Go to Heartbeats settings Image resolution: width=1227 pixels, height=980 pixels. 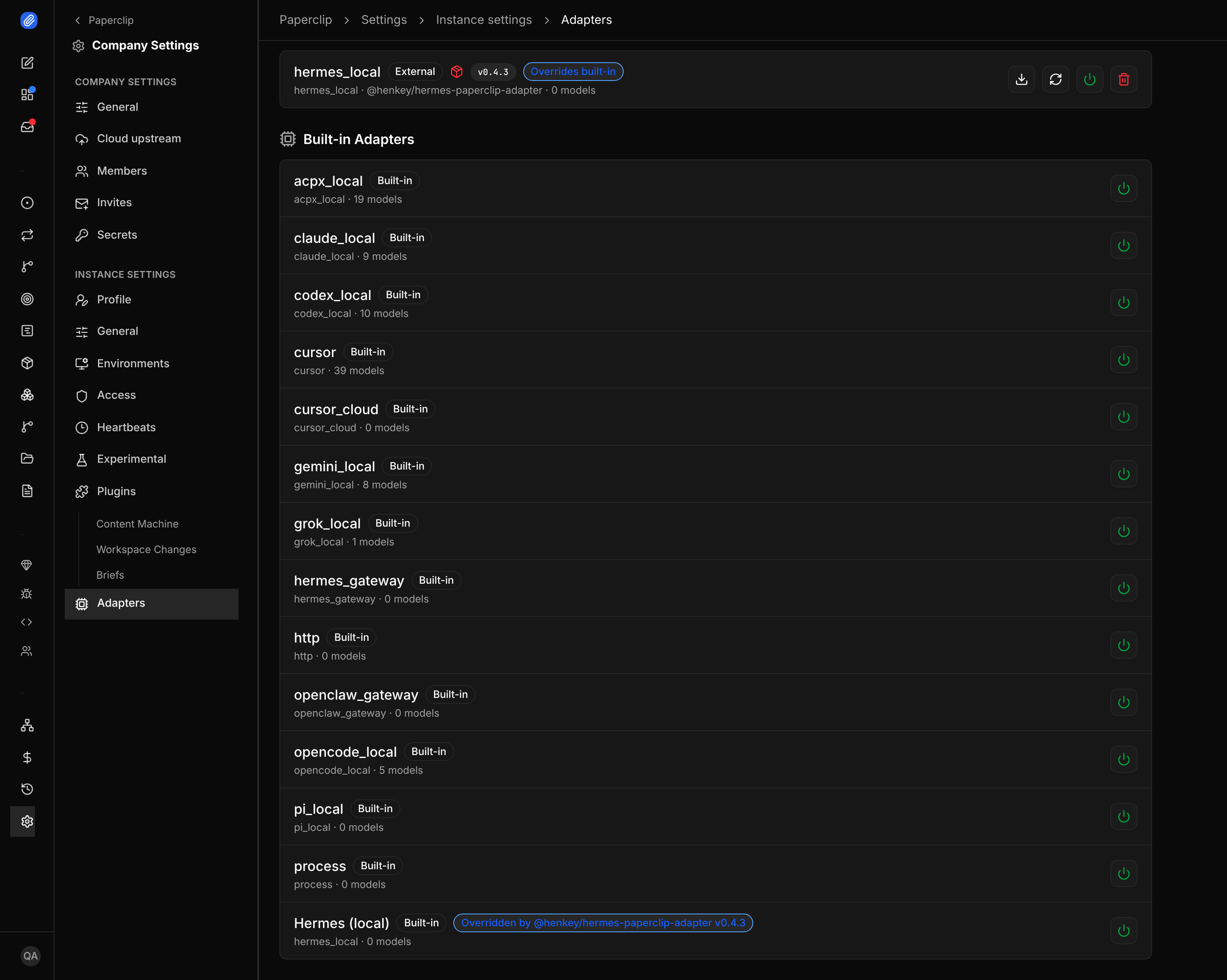[151, 427]
